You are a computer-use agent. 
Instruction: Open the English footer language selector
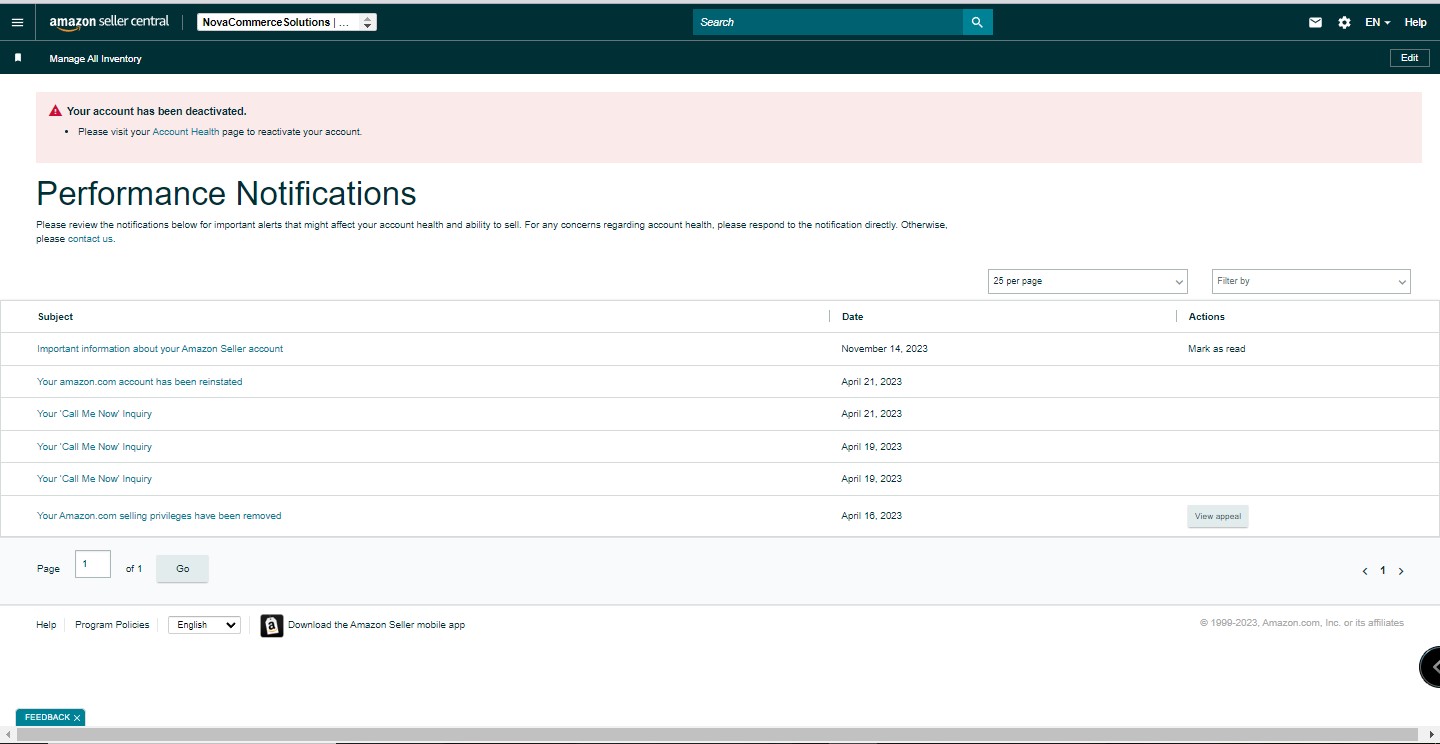coord(204,625)
